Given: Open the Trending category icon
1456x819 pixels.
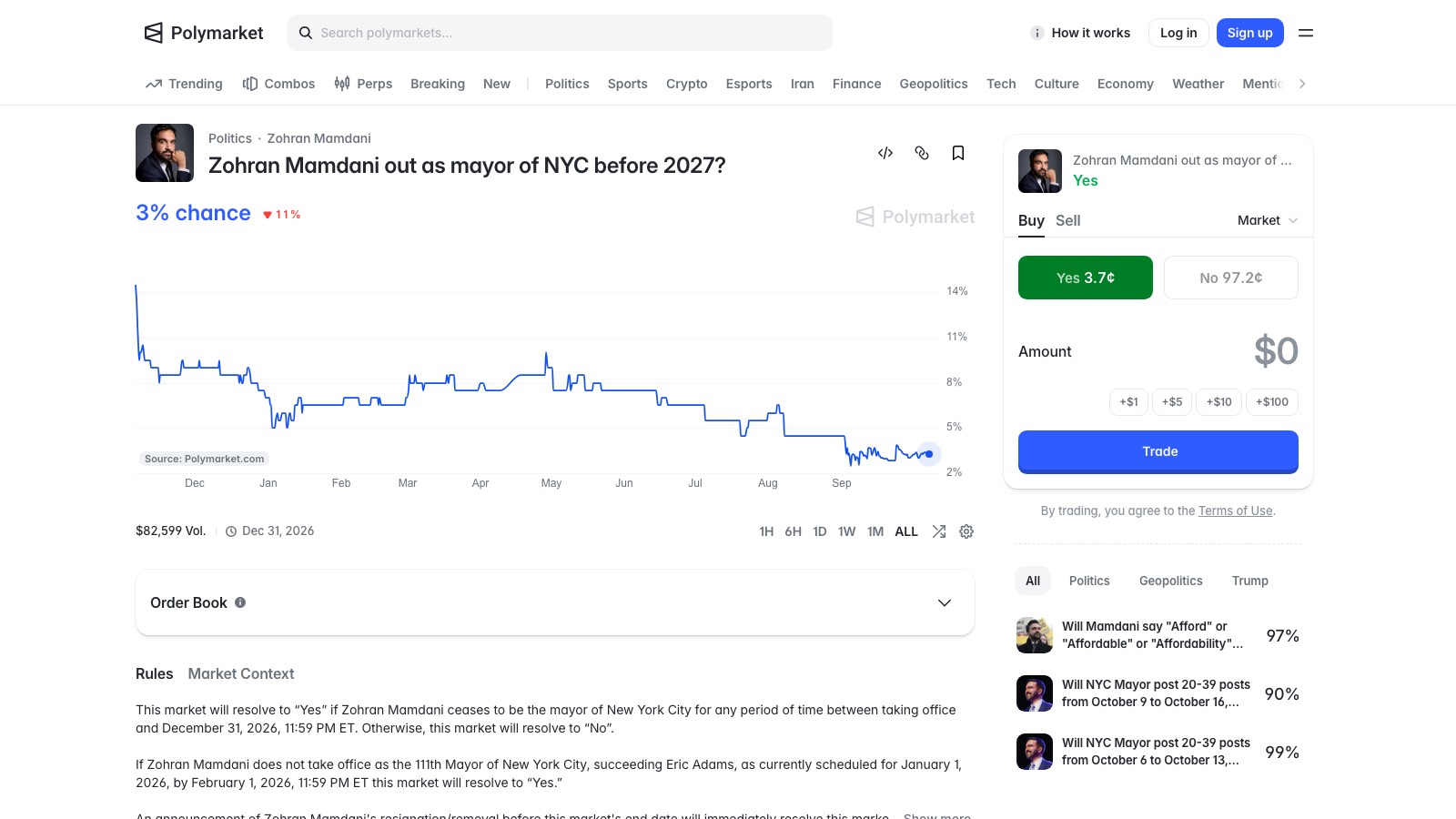Looking at the screenshot, I should [154, 84].
